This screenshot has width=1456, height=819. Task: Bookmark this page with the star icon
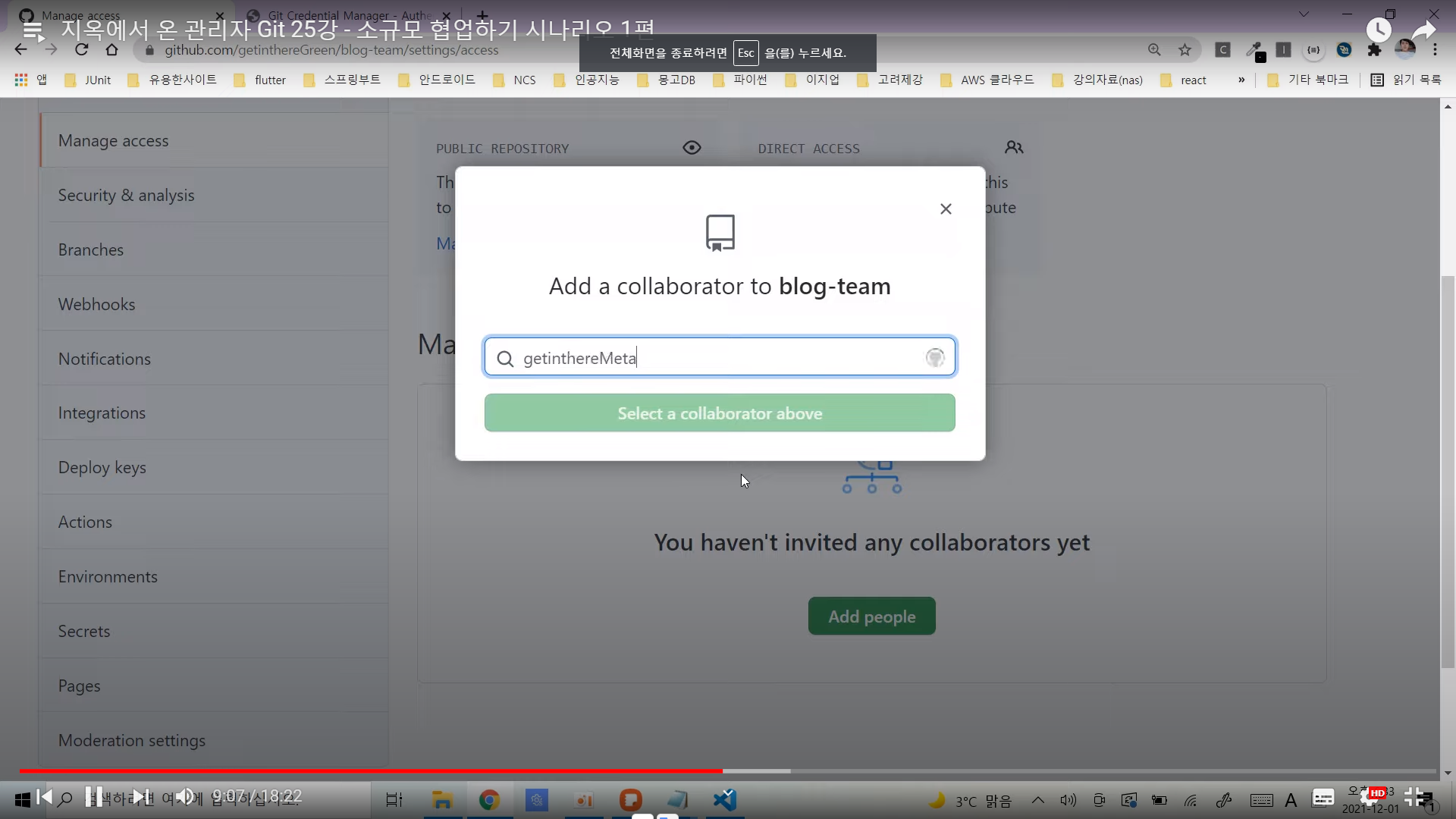[x=1185, y=50]
